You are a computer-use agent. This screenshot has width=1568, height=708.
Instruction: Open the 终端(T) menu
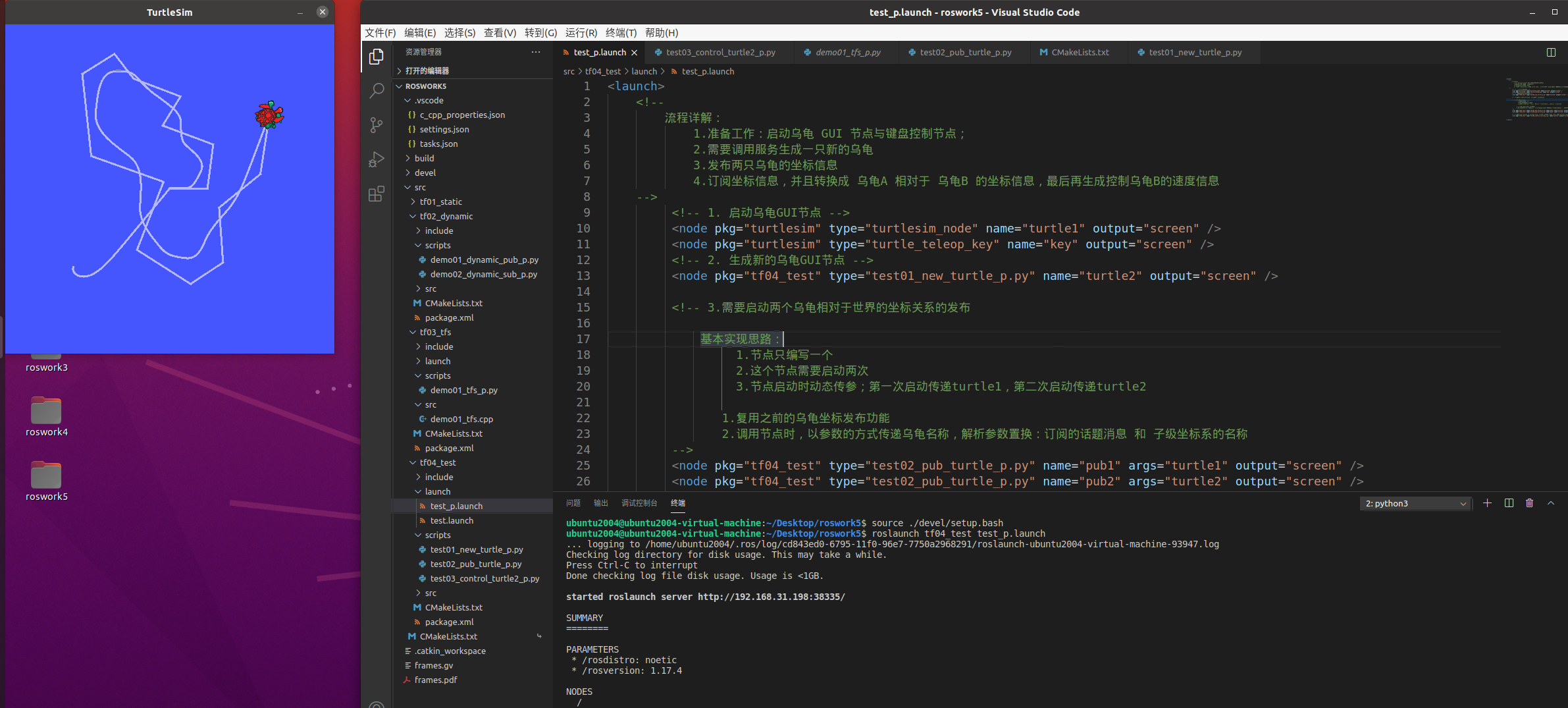tap(621, 33)
